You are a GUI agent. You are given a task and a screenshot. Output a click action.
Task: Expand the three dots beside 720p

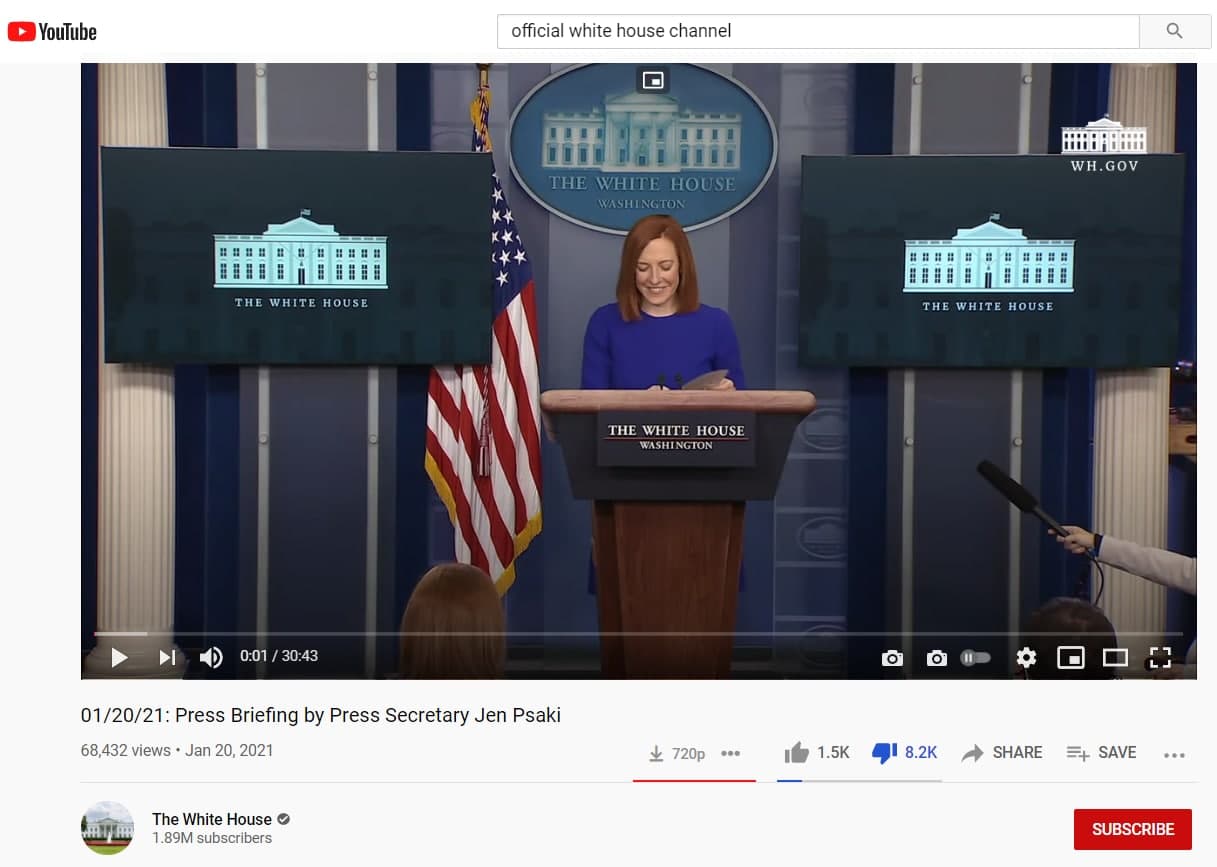(731, 754)
